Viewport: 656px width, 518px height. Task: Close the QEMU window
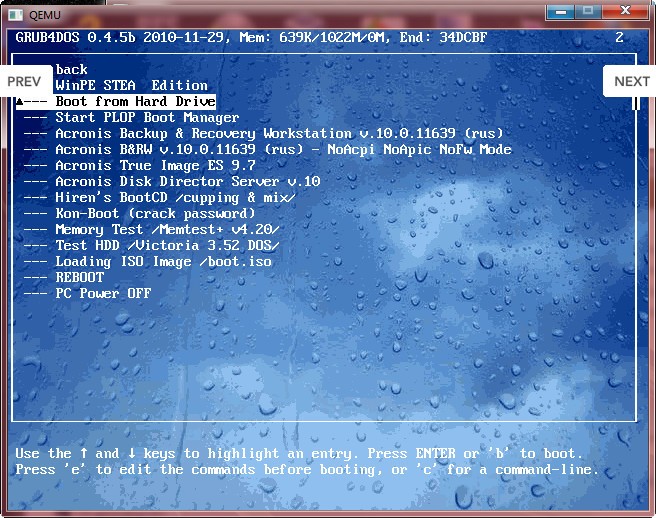click(625, 11)
